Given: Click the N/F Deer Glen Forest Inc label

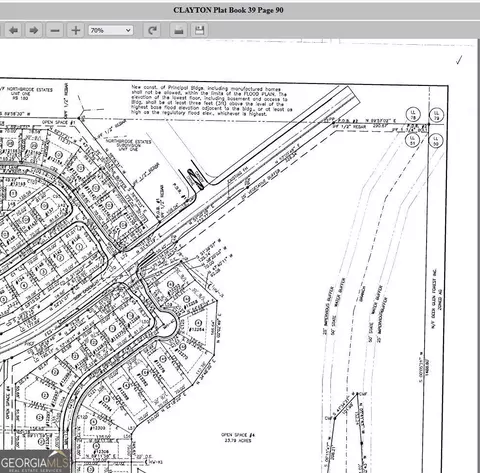Looking at the screenshot, I should (434, 299).
